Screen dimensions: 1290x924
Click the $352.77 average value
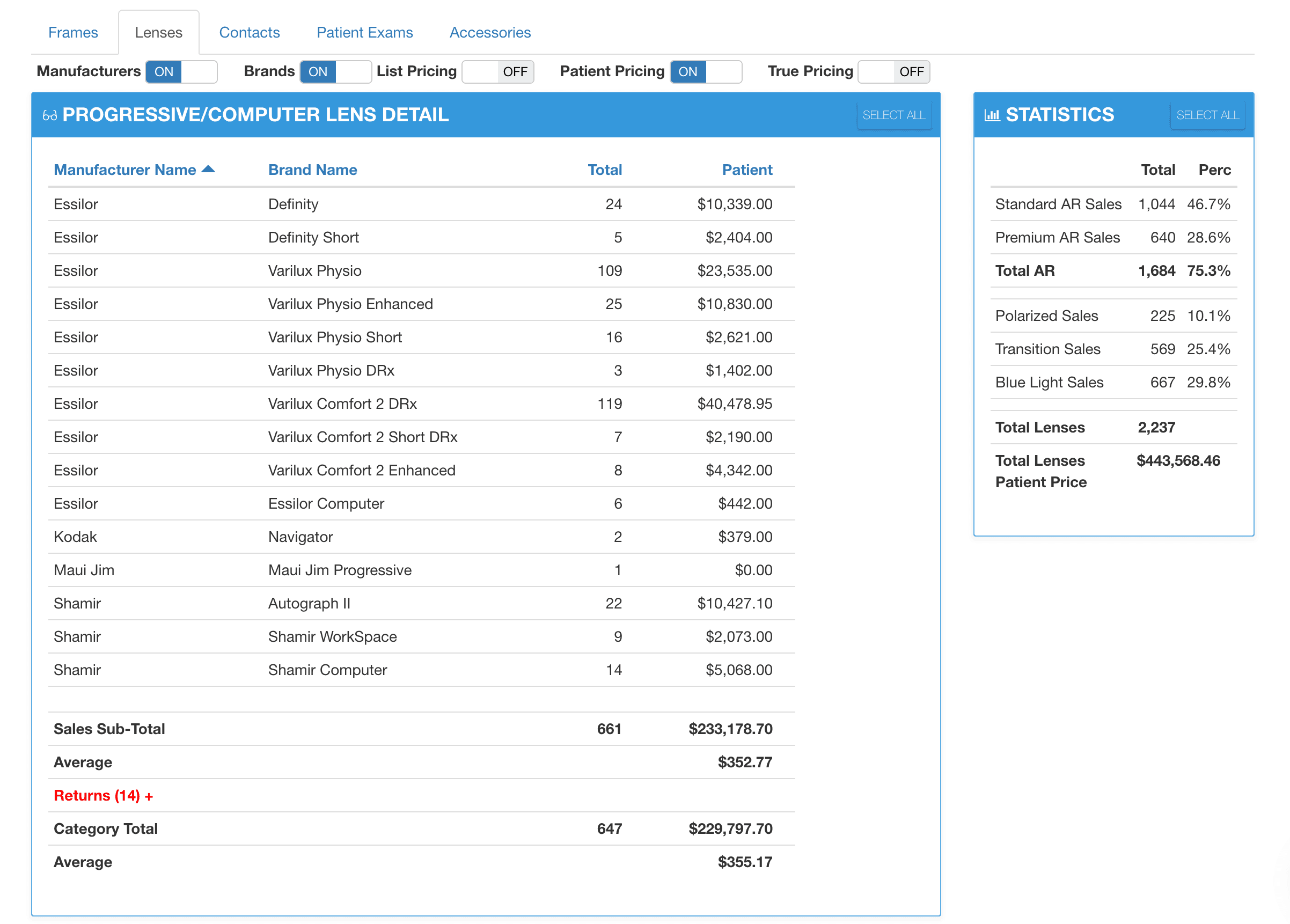pyautogui.click(x=744, y=762)
